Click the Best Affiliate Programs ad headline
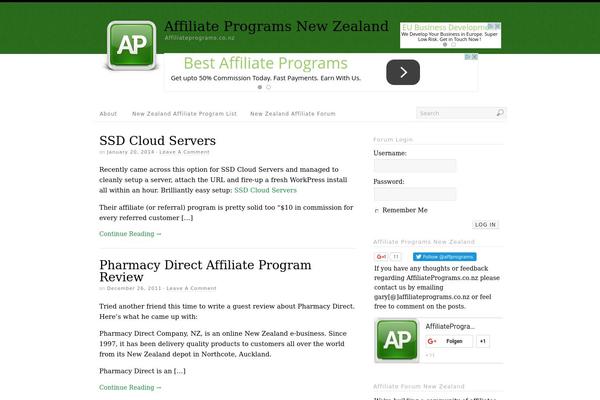 point(266,63)
